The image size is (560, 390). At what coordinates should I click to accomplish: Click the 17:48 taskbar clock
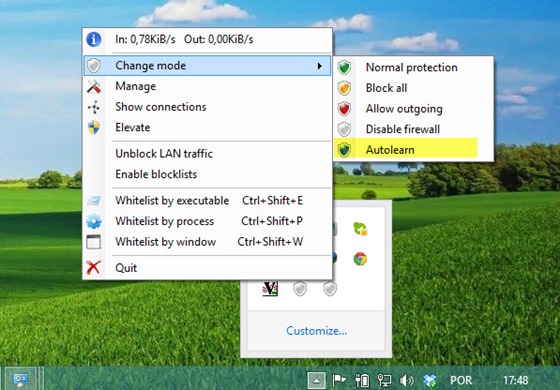pos(516,380)
